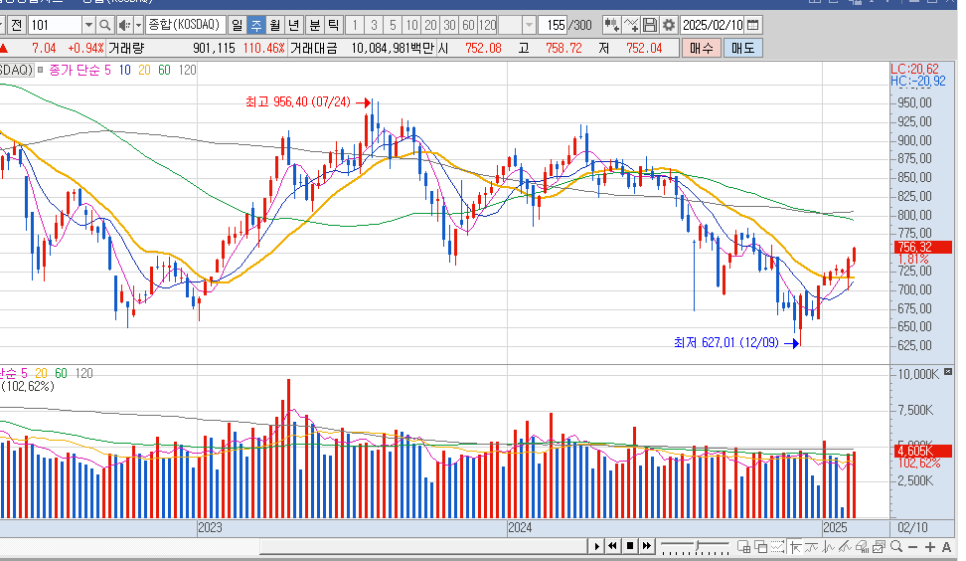Click the zoom magnifier icon in bottom toolbar
966x561 pixels.
point(896,546)
